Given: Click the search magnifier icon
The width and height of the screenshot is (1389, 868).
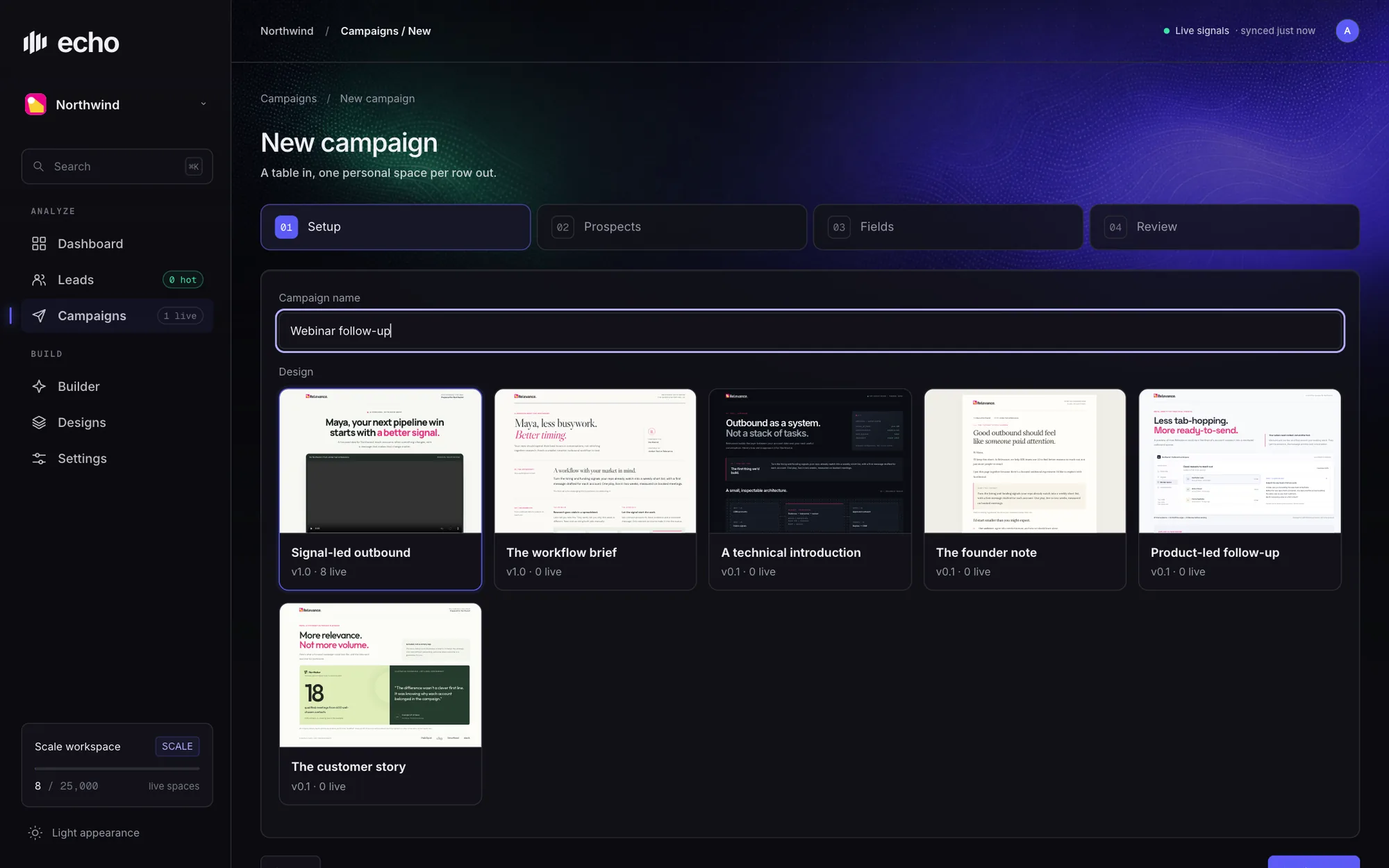Looking at the screenshot, I should [x=39, y=167].
